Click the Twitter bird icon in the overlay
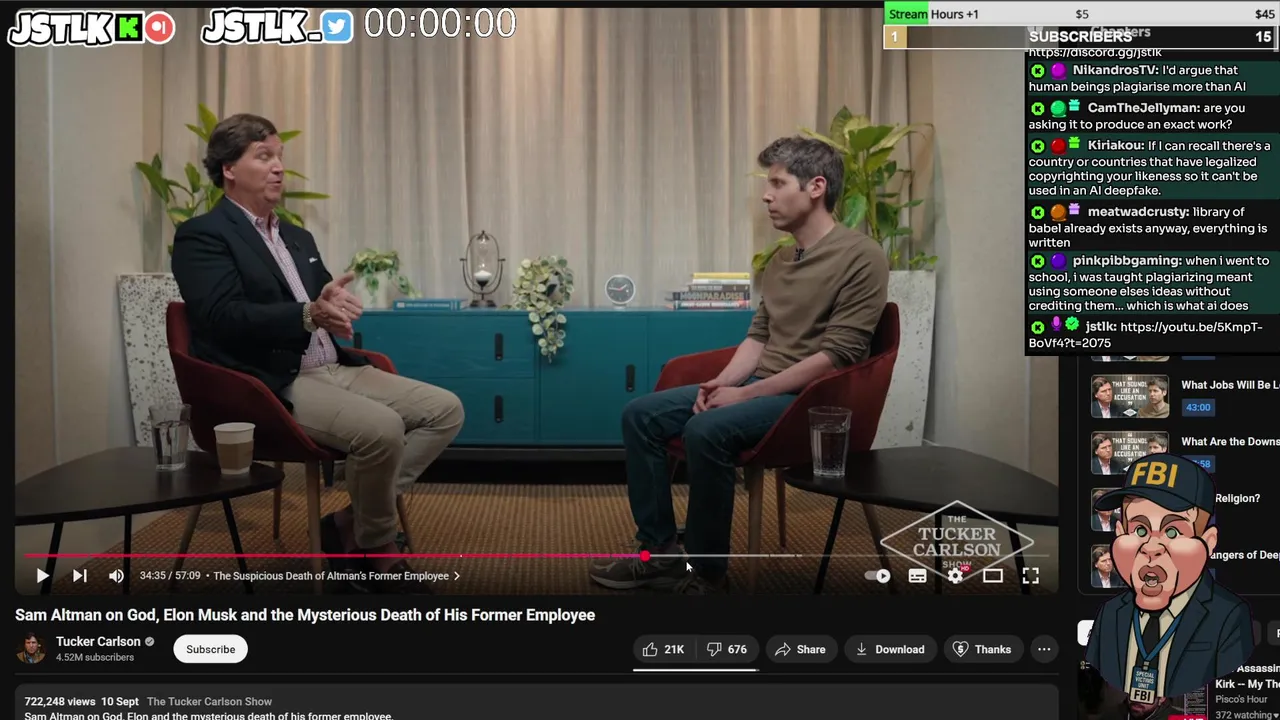 coord(337,28)
